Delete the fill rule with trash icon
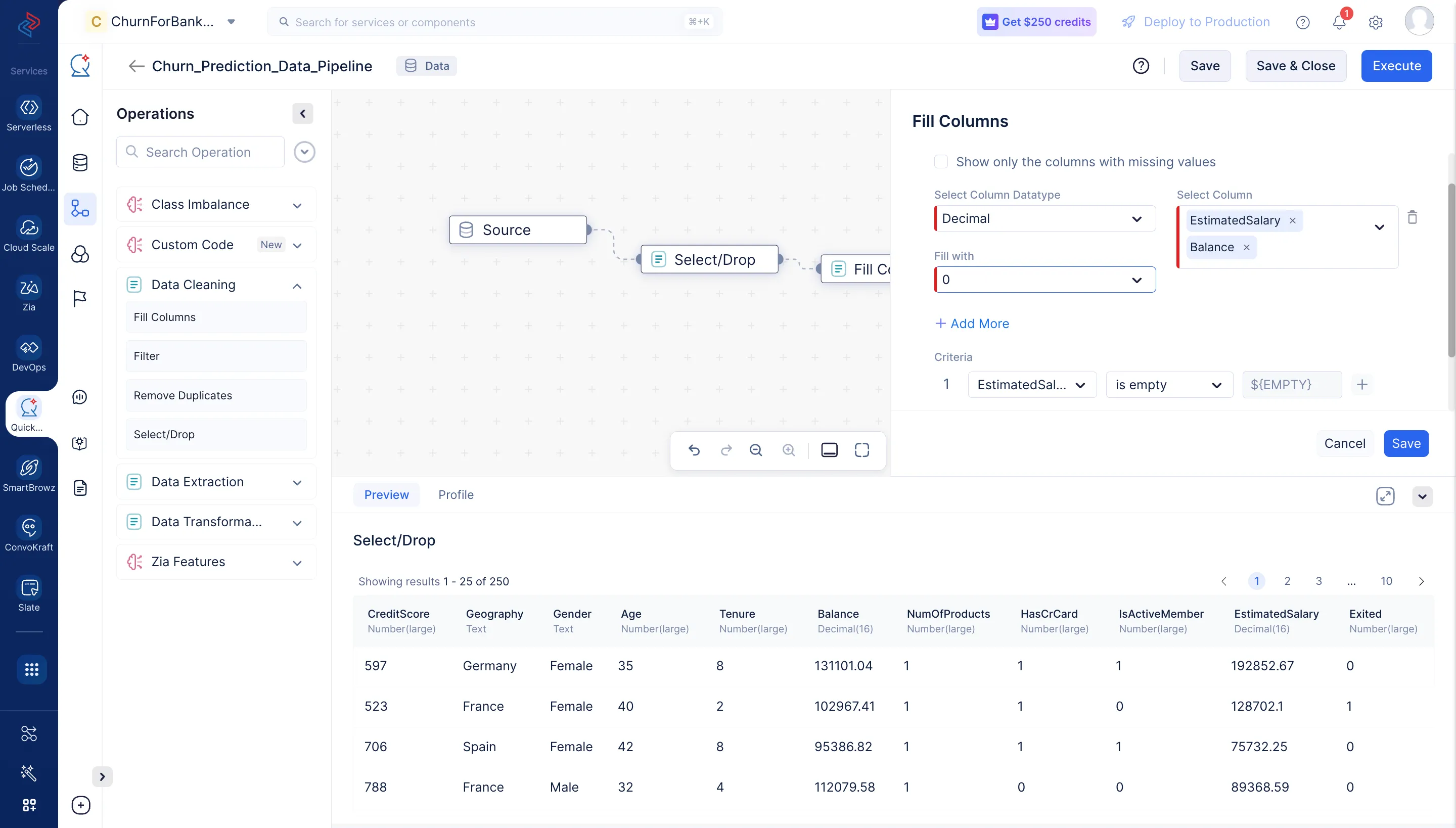 (1412, 217)
